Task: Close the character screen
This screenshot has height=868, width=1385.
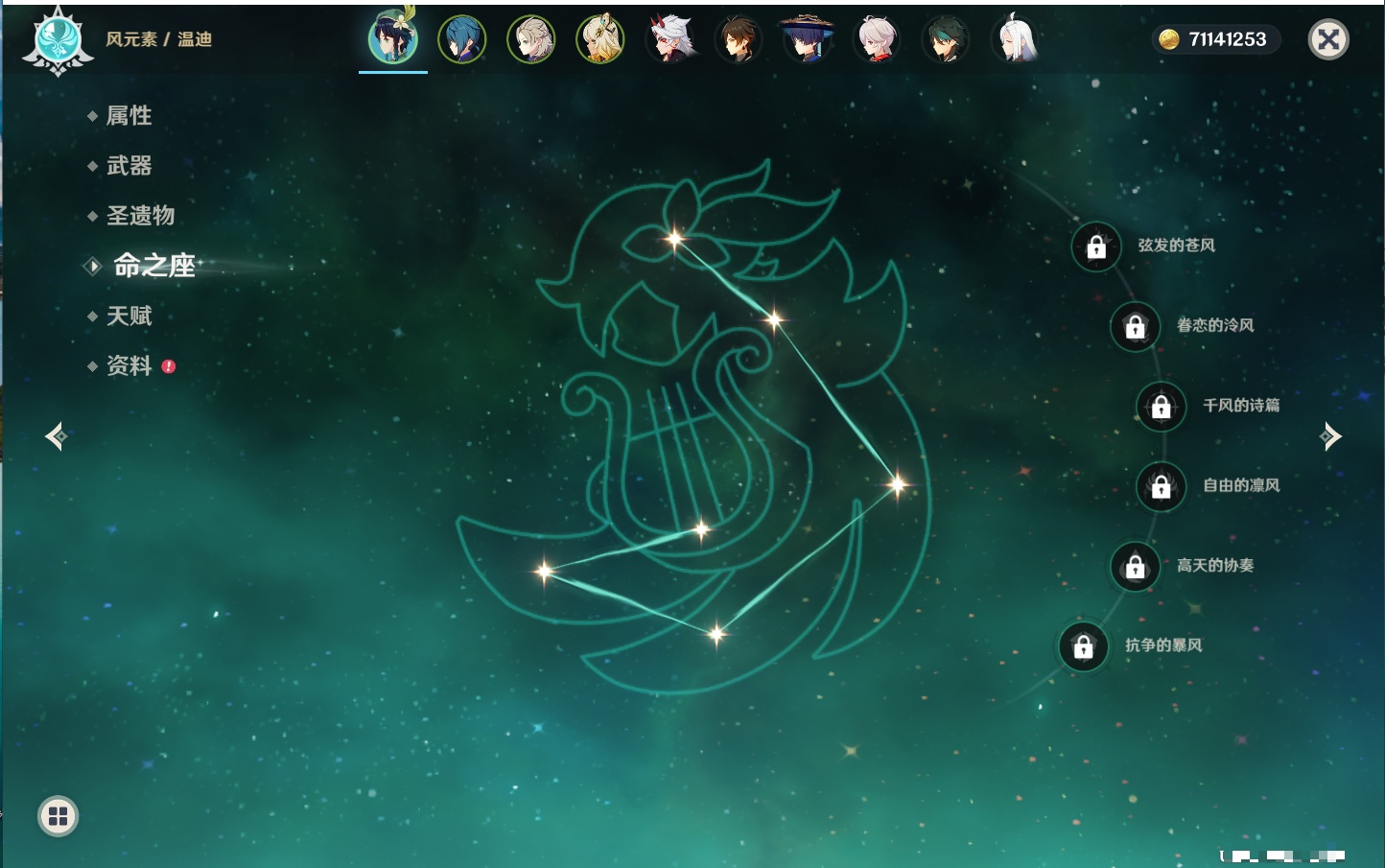Action: 1328,39
